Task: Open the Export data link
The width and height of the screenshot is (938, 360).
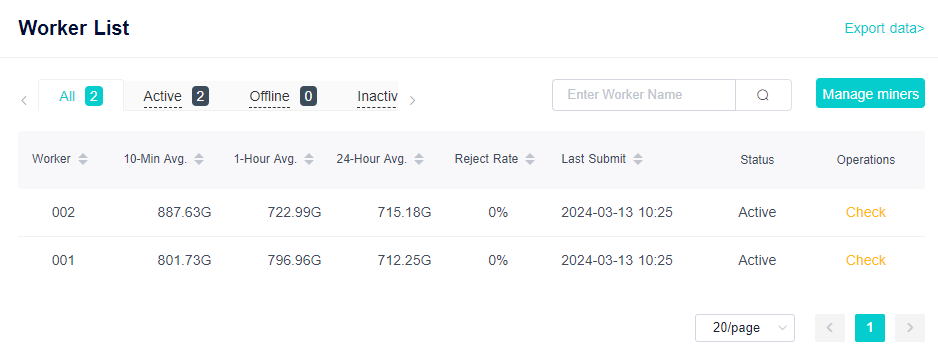Action: pos(884,28)
